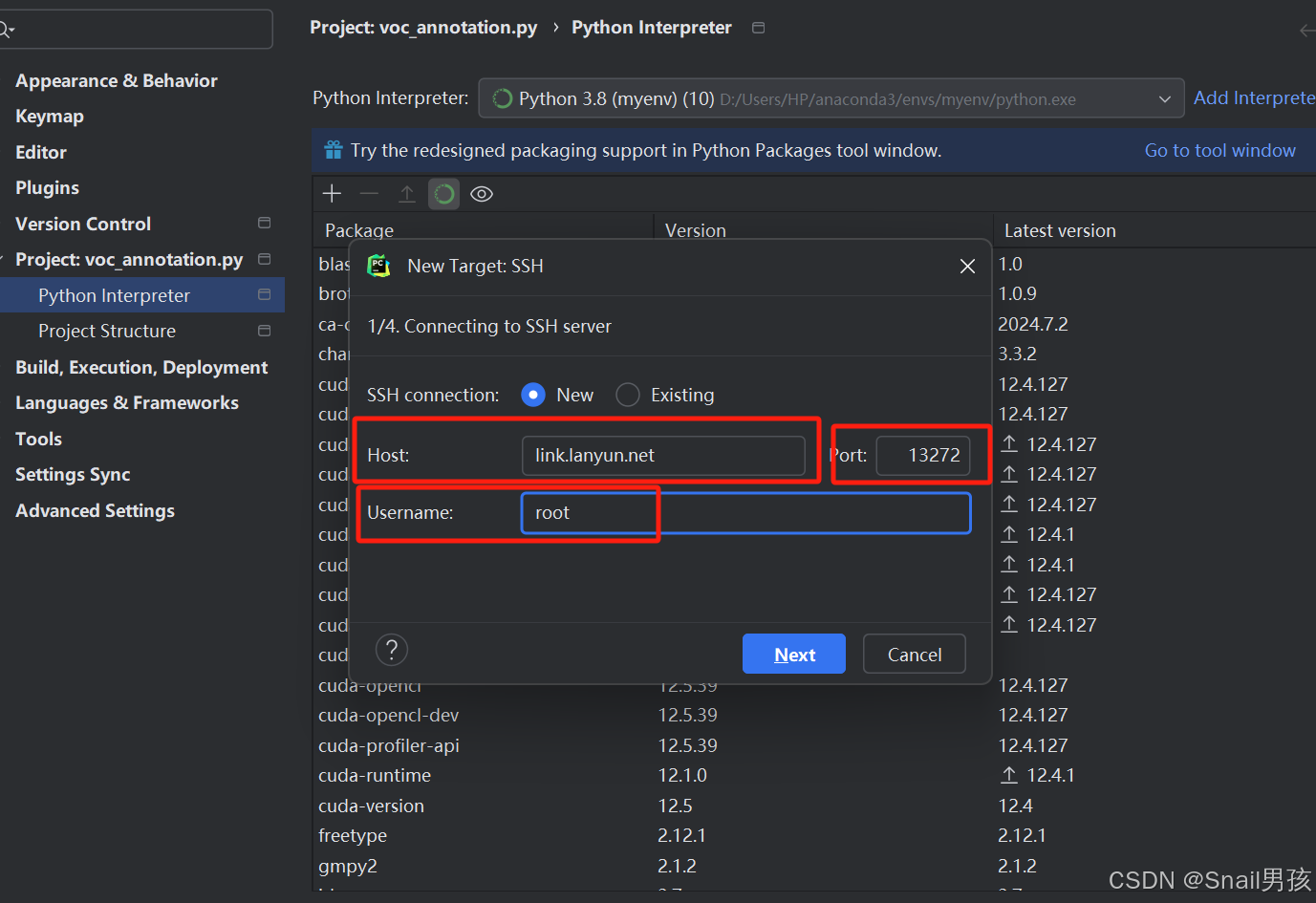This screenshot has width=1316, height=903.
Task: Select the New SSH connection radio
Action: 533,395
